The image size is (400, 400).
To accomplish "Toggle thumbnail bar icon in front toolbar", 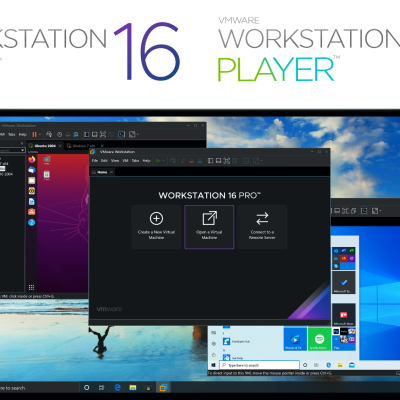I will pos(218,161).
